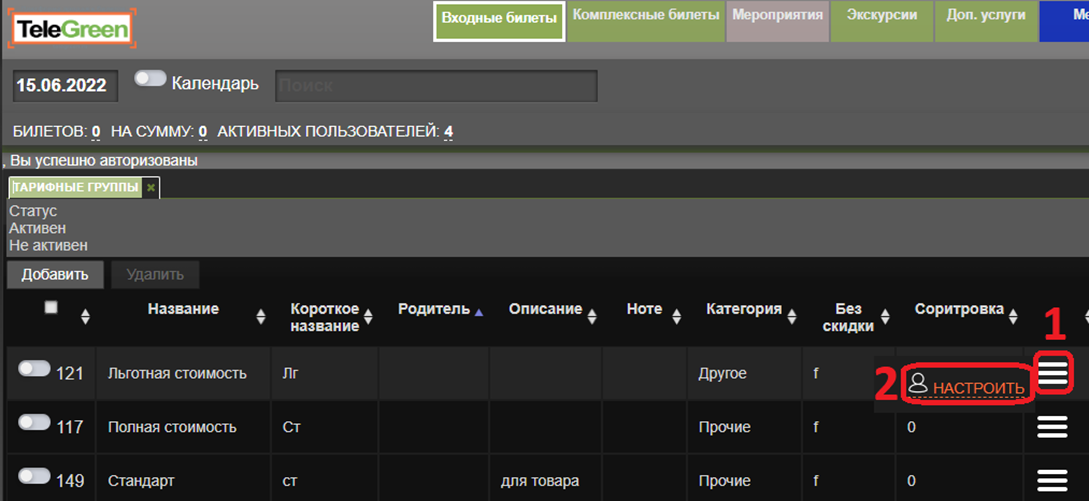Close the Тарифные группы tag

click(x=151, y=187)
